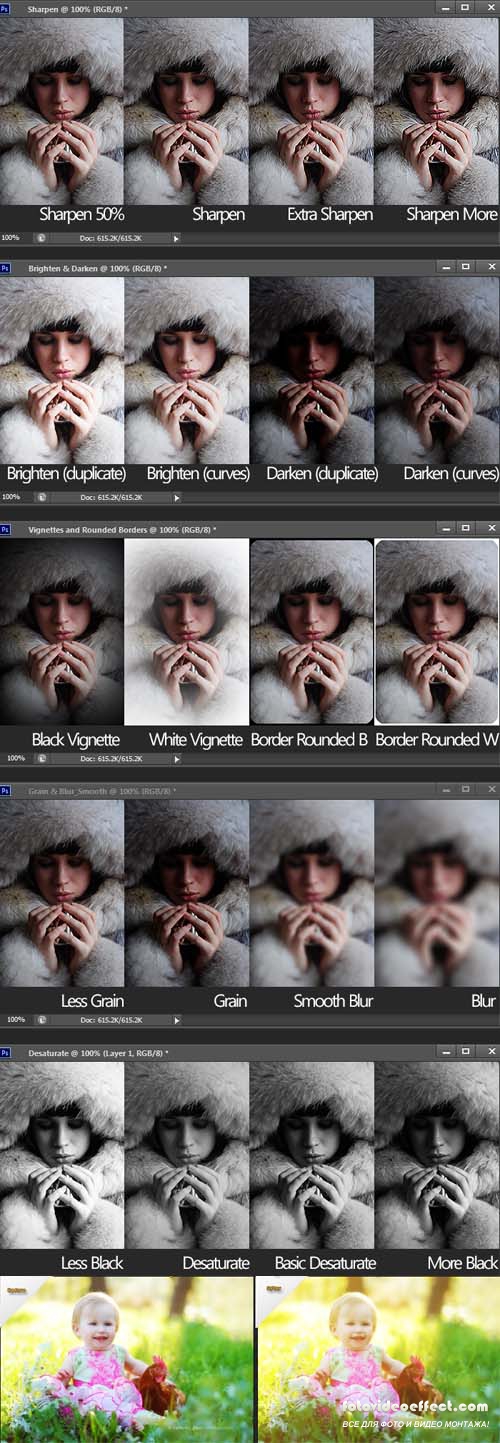
Task: Click Doc size info in Vignettes window status bar
Action: click(119, 759)
